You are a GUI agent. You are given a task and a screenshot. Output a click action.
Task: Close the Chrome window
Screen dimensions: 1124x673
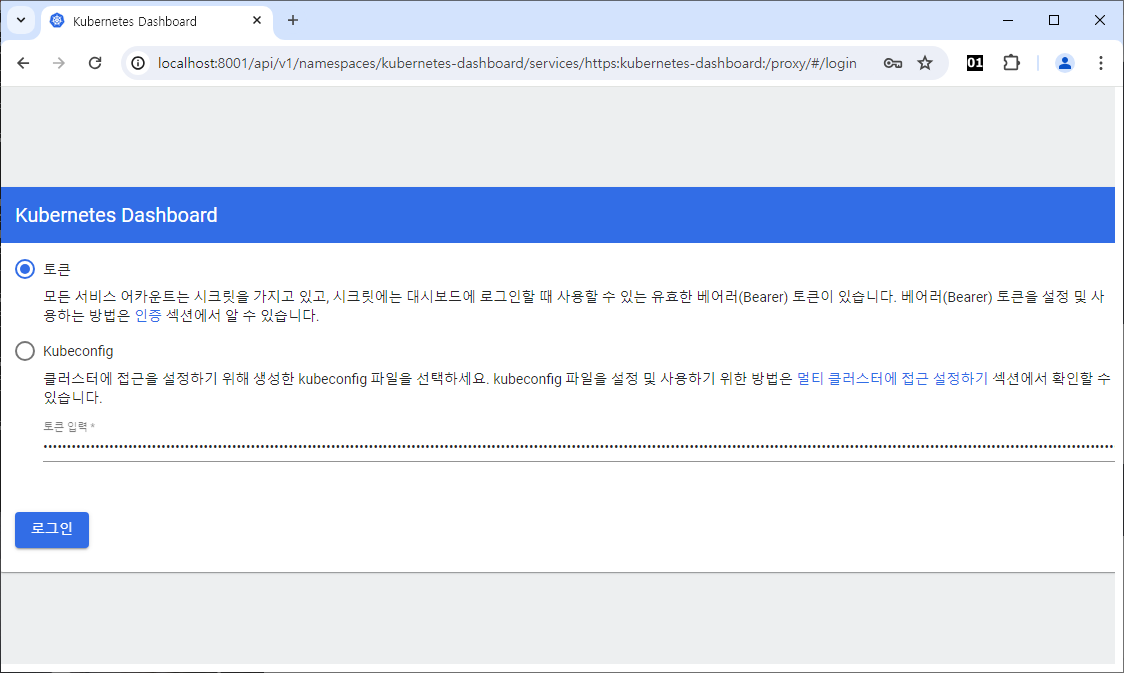(1100, 20)
